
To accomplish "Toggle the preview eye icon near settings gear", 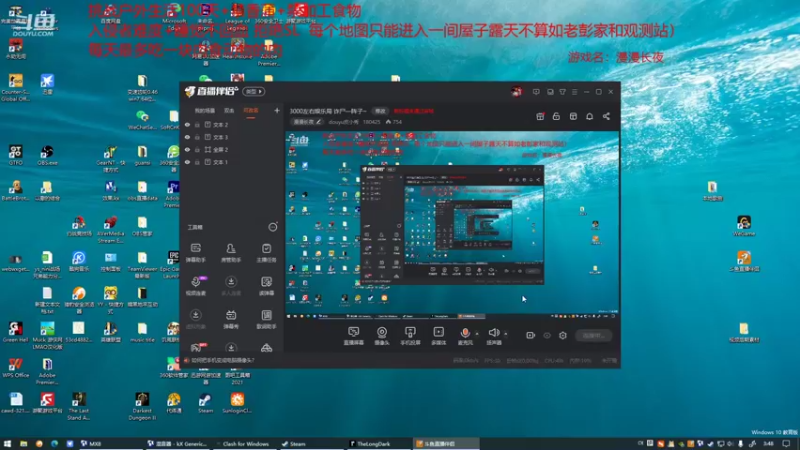I will (x=547, y=335).
